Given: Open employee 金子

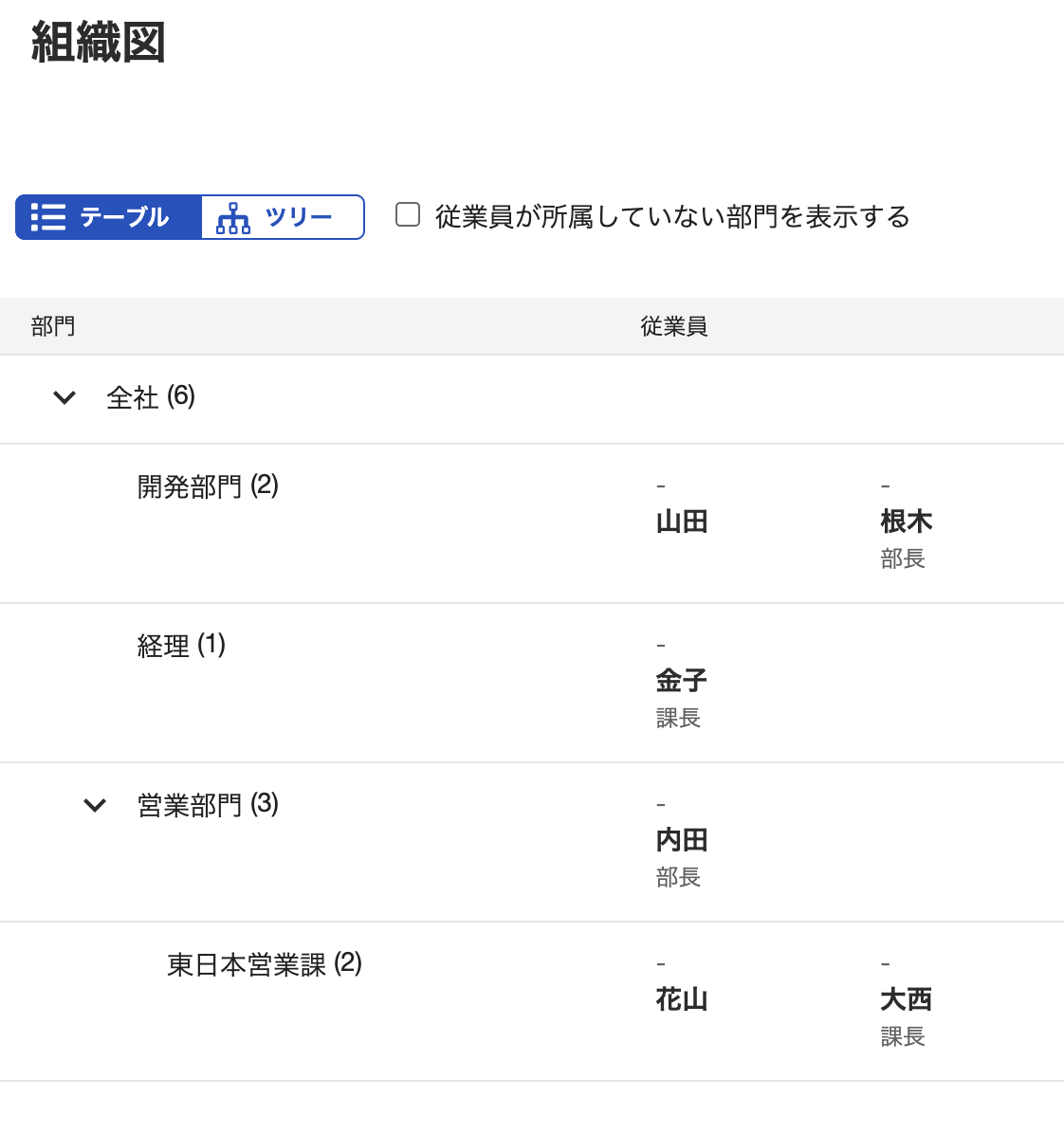Looking at the screenshot, I should click(x=682, y=681).
